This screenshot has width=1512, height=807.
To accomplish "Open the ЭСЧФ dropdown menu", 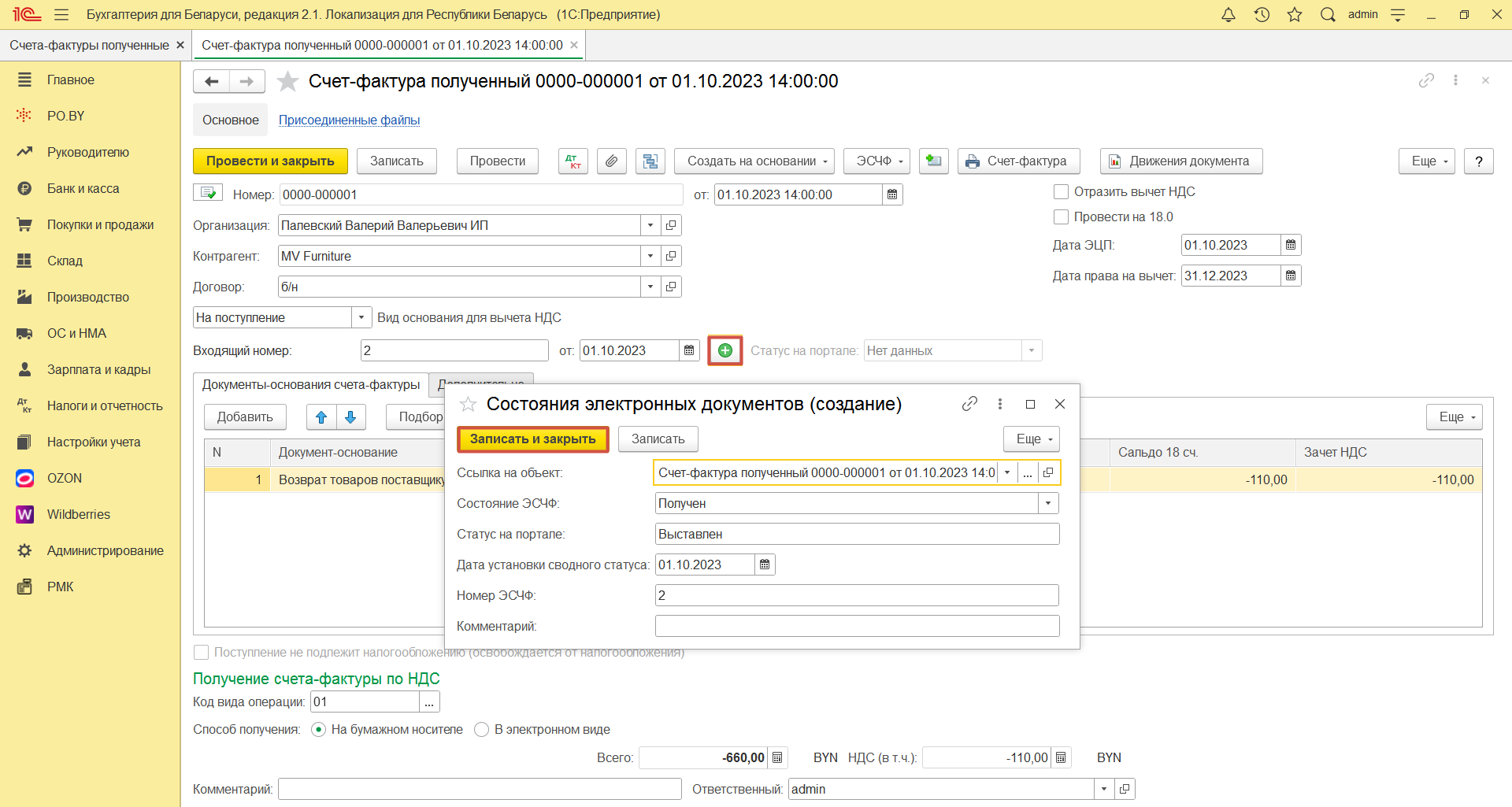I will (x=876, y=161).
